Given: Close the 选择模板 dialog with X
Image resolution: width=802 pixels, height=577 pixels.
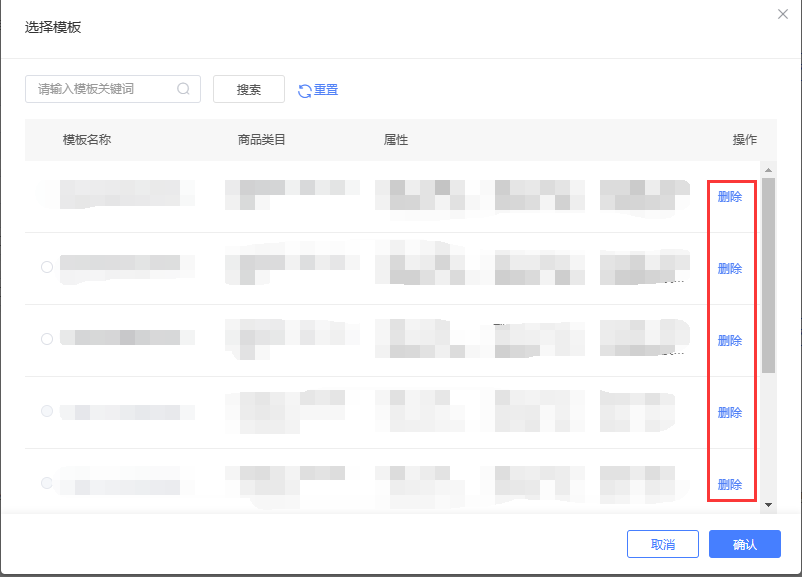Looking at the screenshot, I should point(783,14).
